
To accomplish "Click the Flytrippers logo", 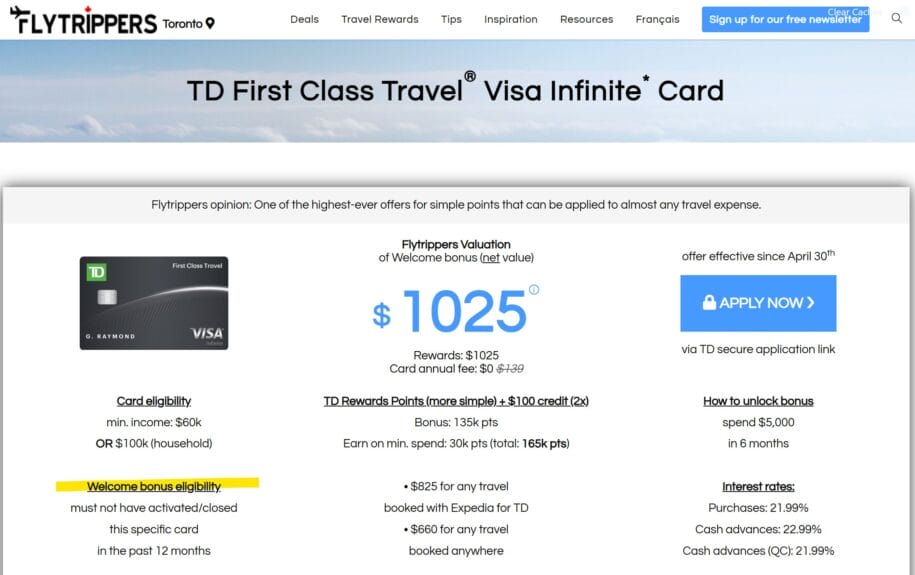I will click(x=84, y=20).
